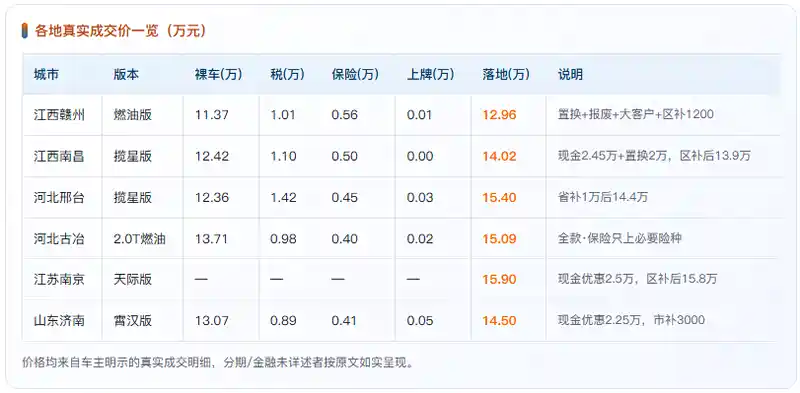Click the 山东济南 city cell
The image size is (800, 393).
(59, 321)
